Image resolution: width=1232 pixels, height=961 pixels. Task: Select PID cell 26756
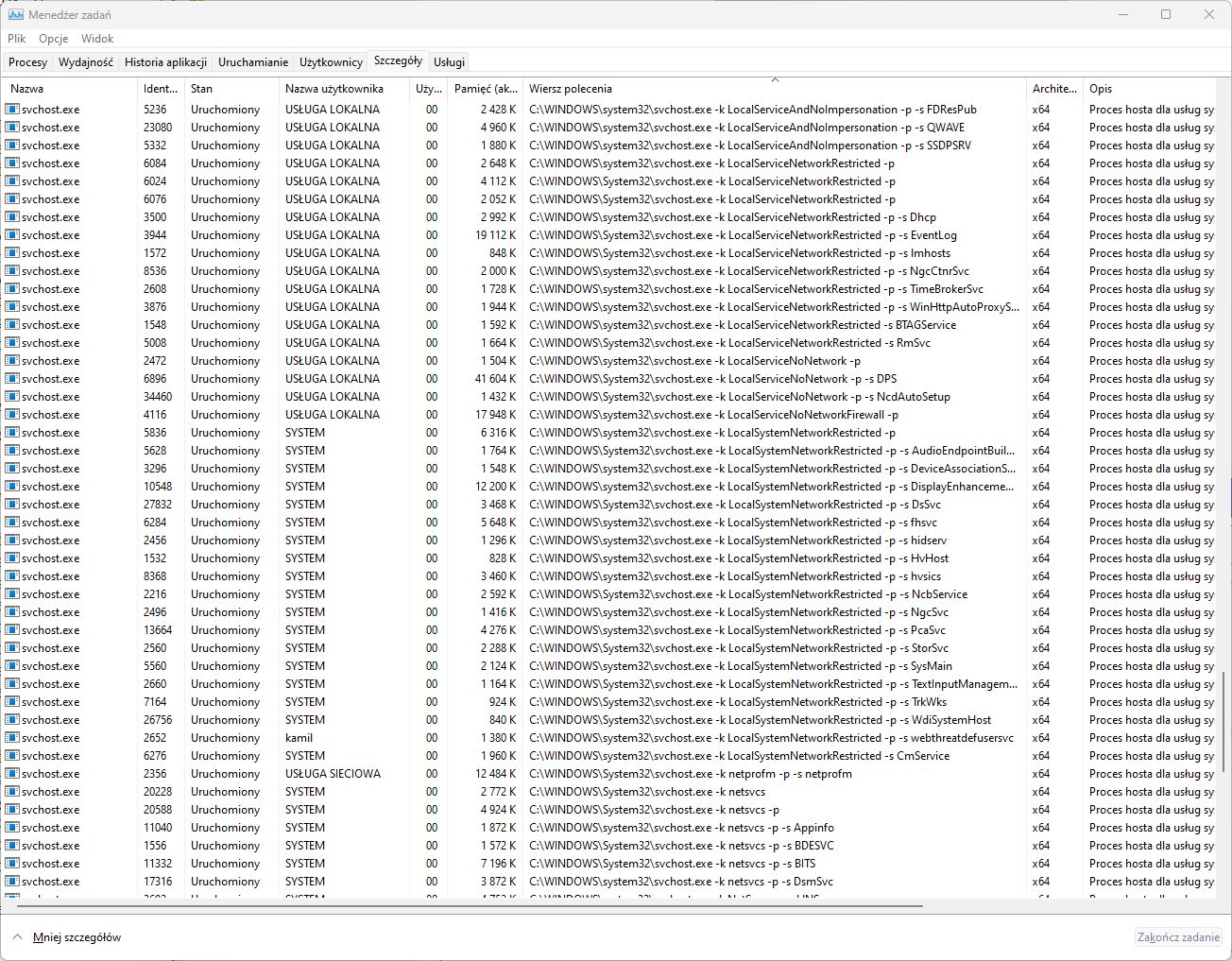pyautogui.click(x=157, y=720)
